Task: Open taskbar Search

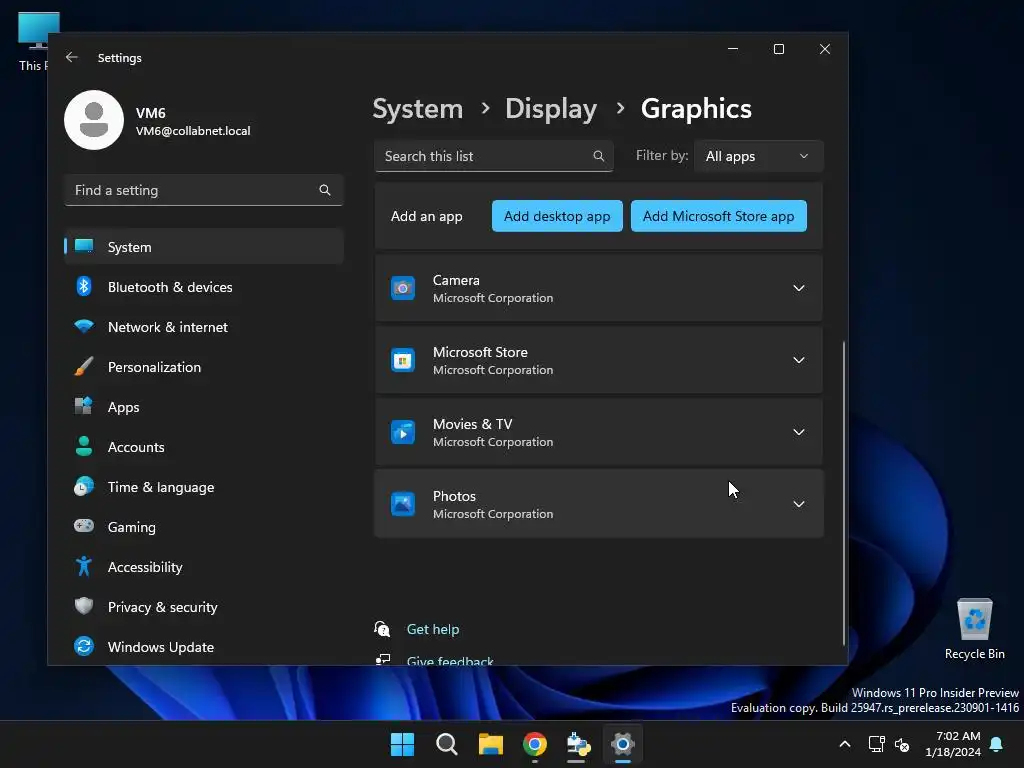Action: click(447, 744)
